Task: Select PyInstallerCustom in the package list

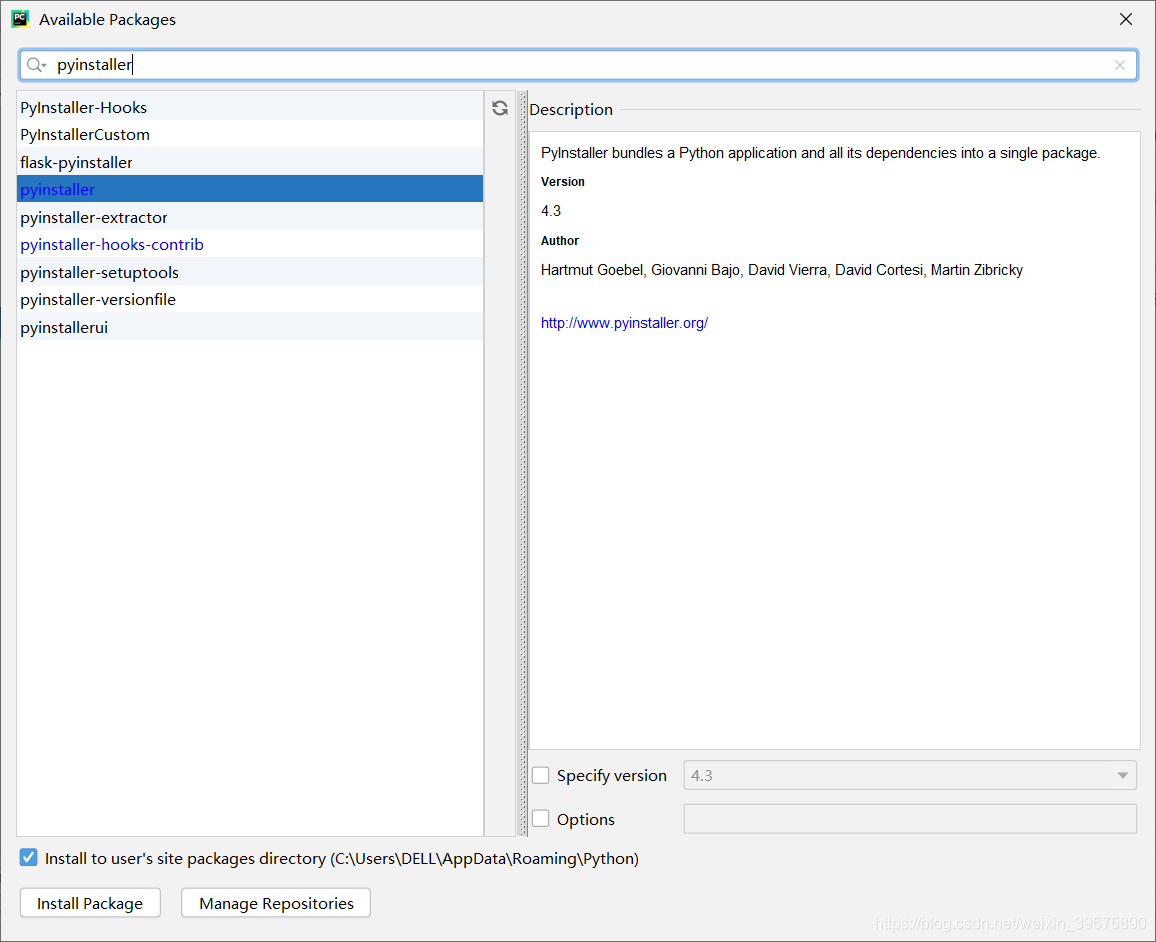Action: (250, 134)
